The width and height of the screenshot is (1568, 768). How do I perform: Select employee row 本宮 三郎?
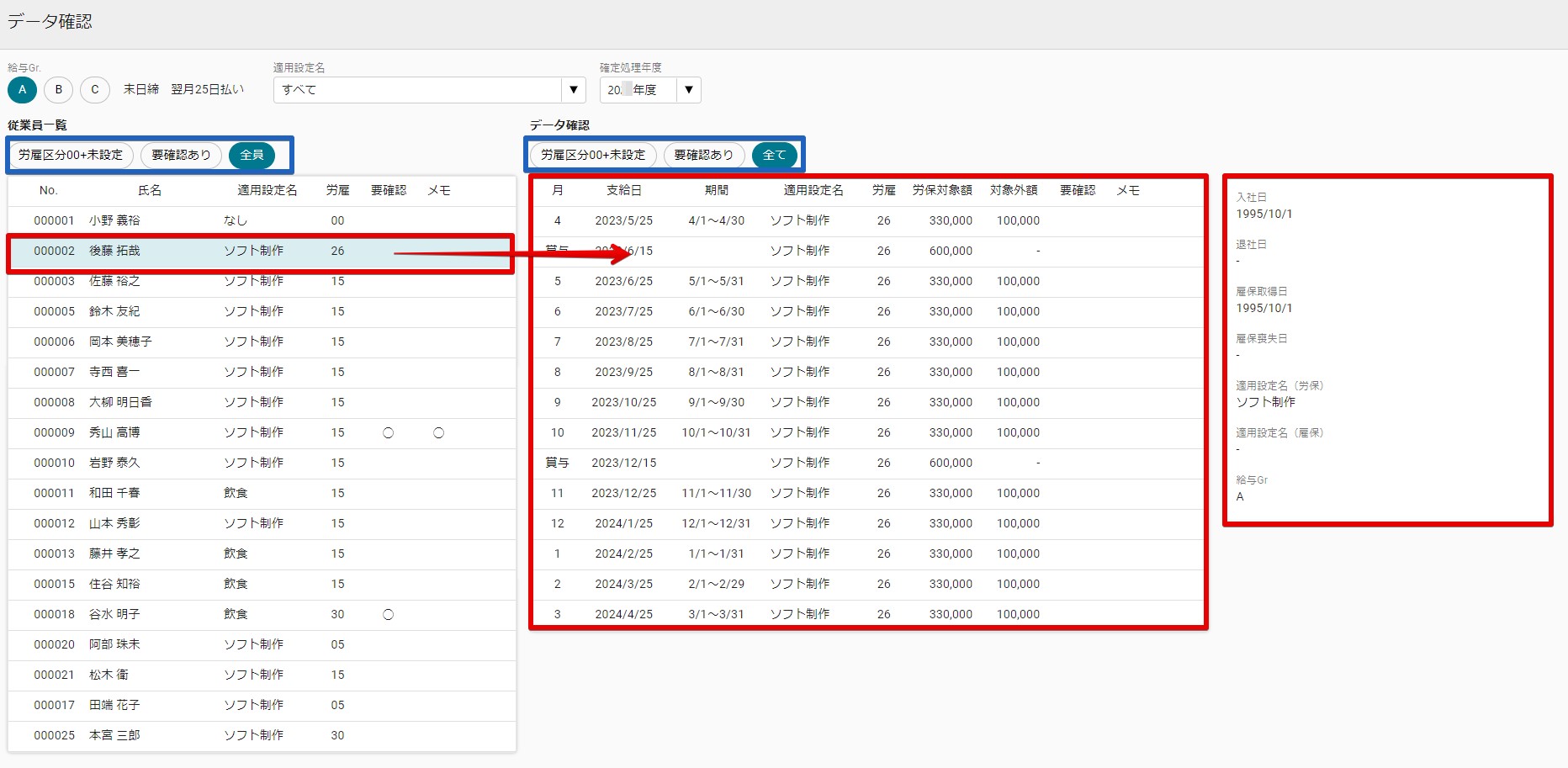coord(262,735)
